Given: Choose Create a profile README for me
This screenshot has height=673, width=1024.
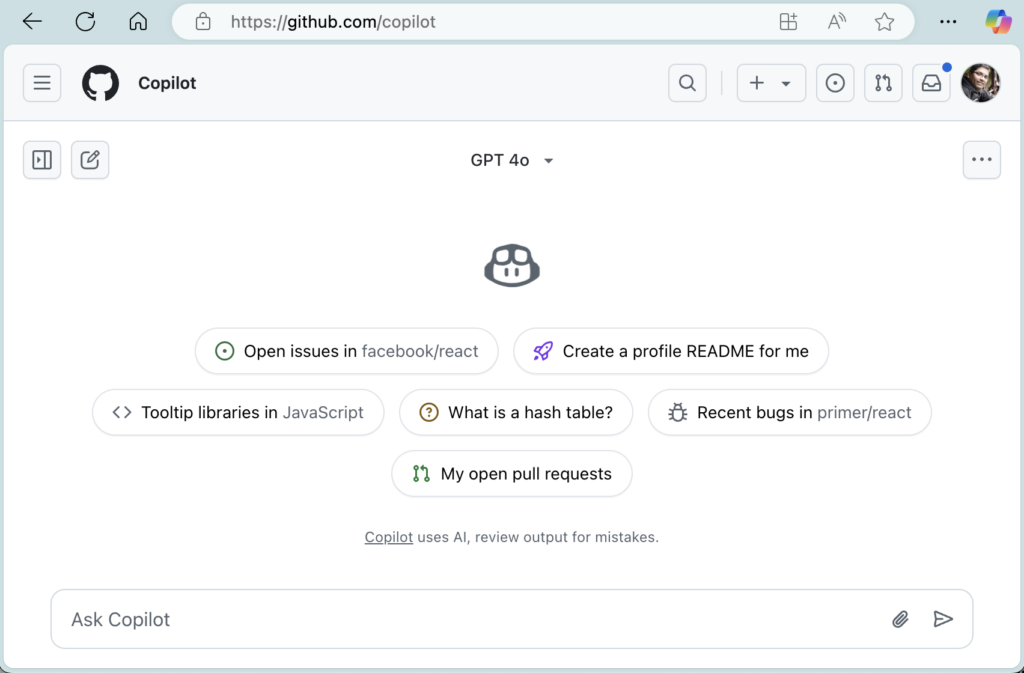Looking at the screenshot, I should pos(670,351).
